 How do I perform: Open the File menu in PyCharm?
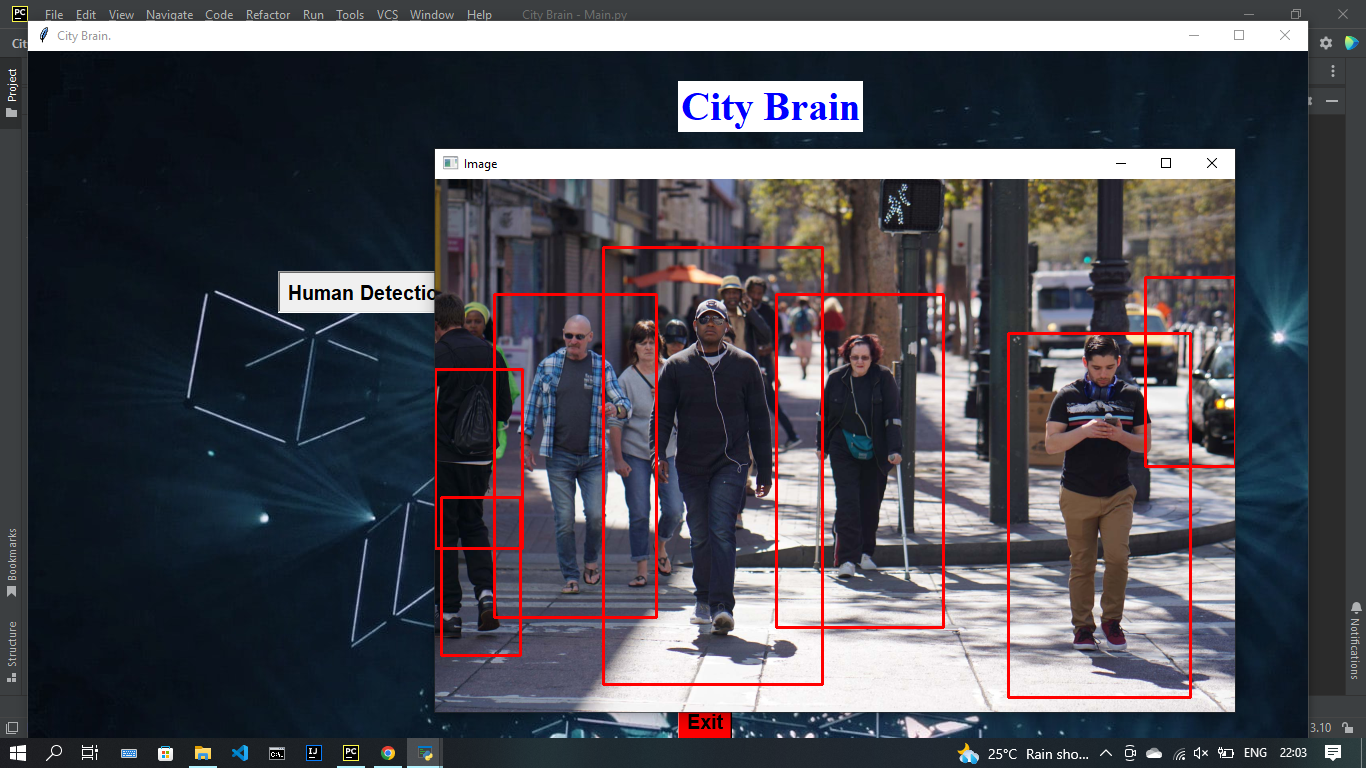coord(54,15)
